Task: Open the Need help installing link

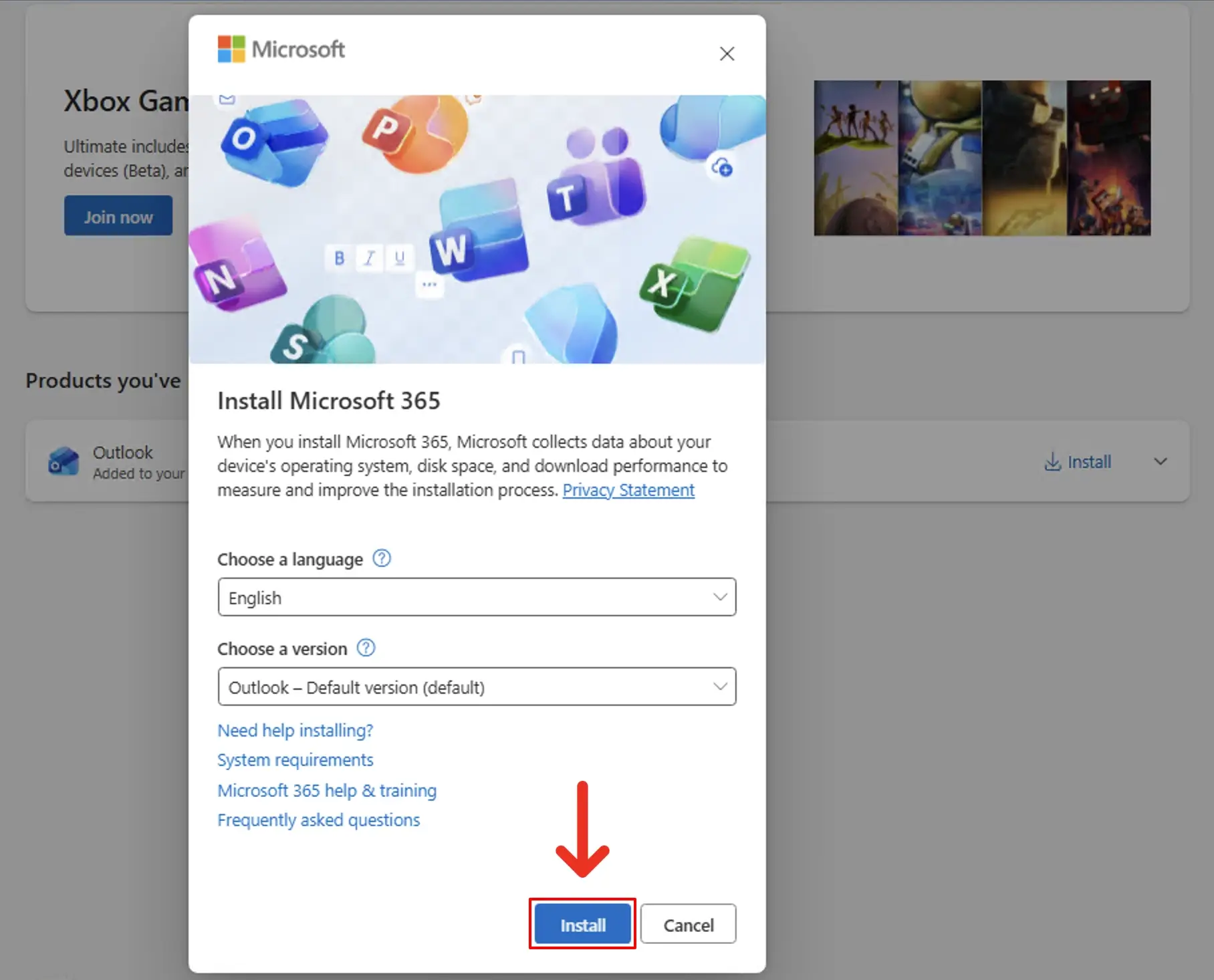Action: click(295, 730)
